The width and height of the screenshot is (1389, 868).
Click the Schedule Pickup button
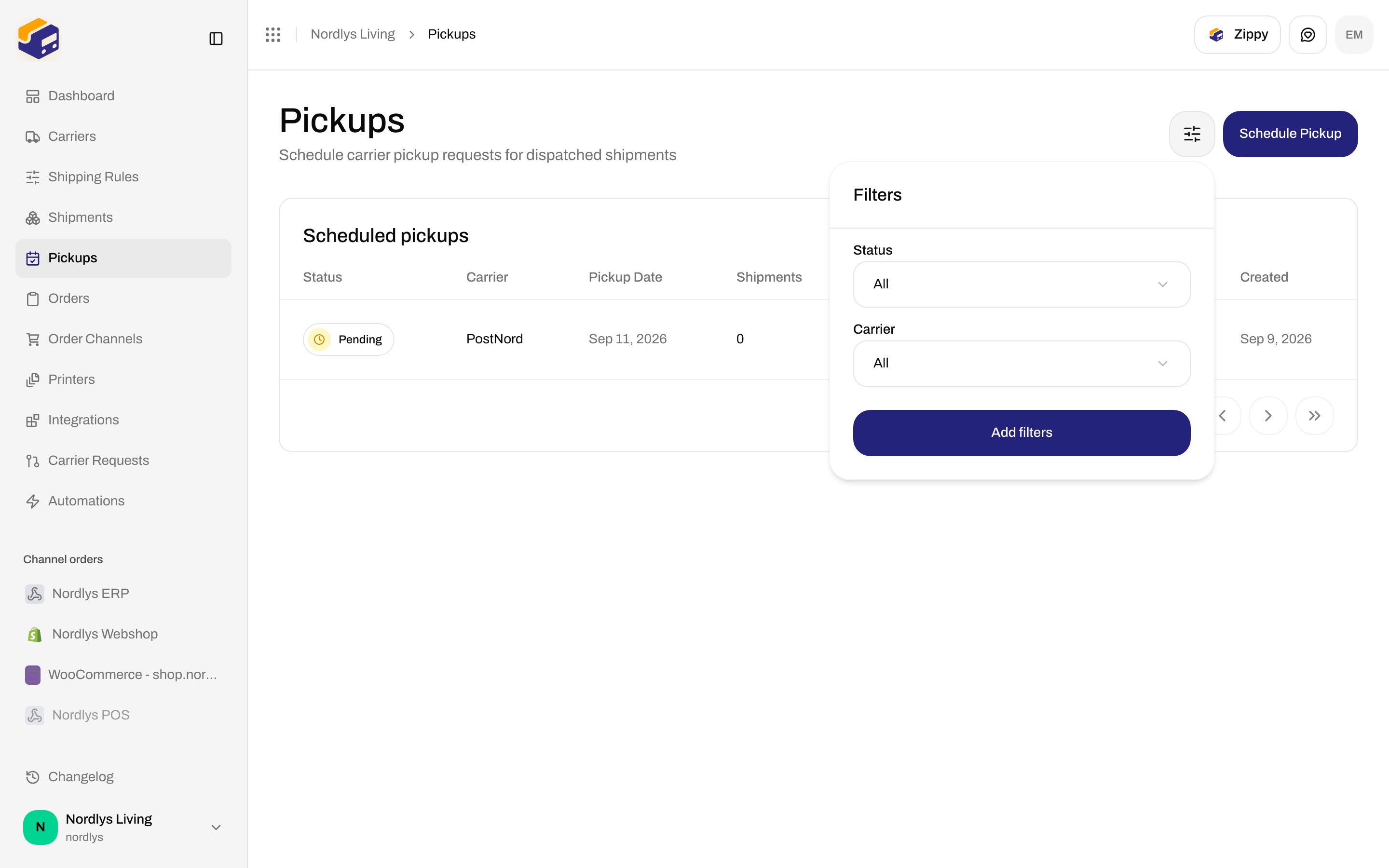coord(1290,134)
